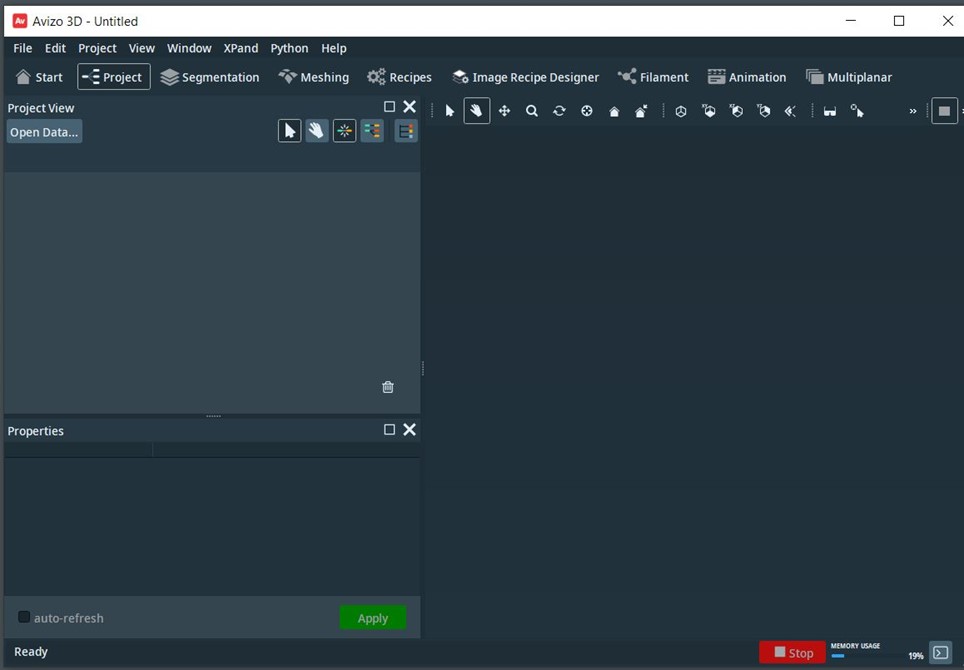Close the Properties panel

pos(409,429)
